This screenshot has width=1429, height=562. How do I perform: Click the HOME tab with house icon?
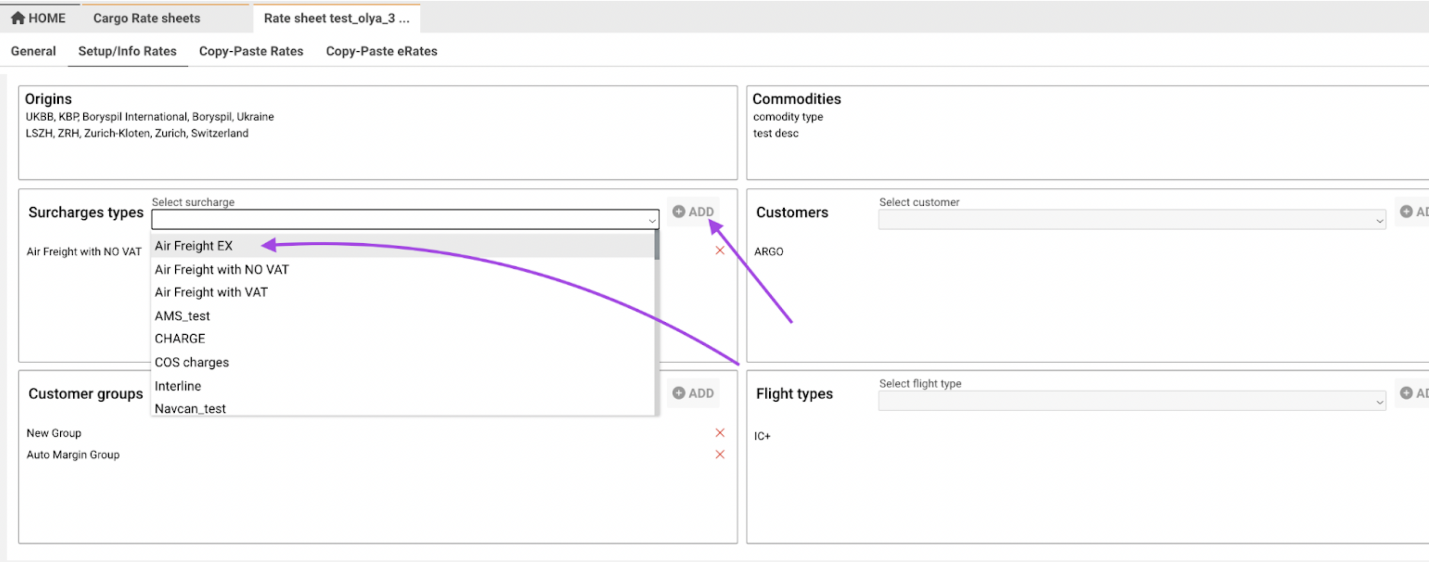point(39,18)
